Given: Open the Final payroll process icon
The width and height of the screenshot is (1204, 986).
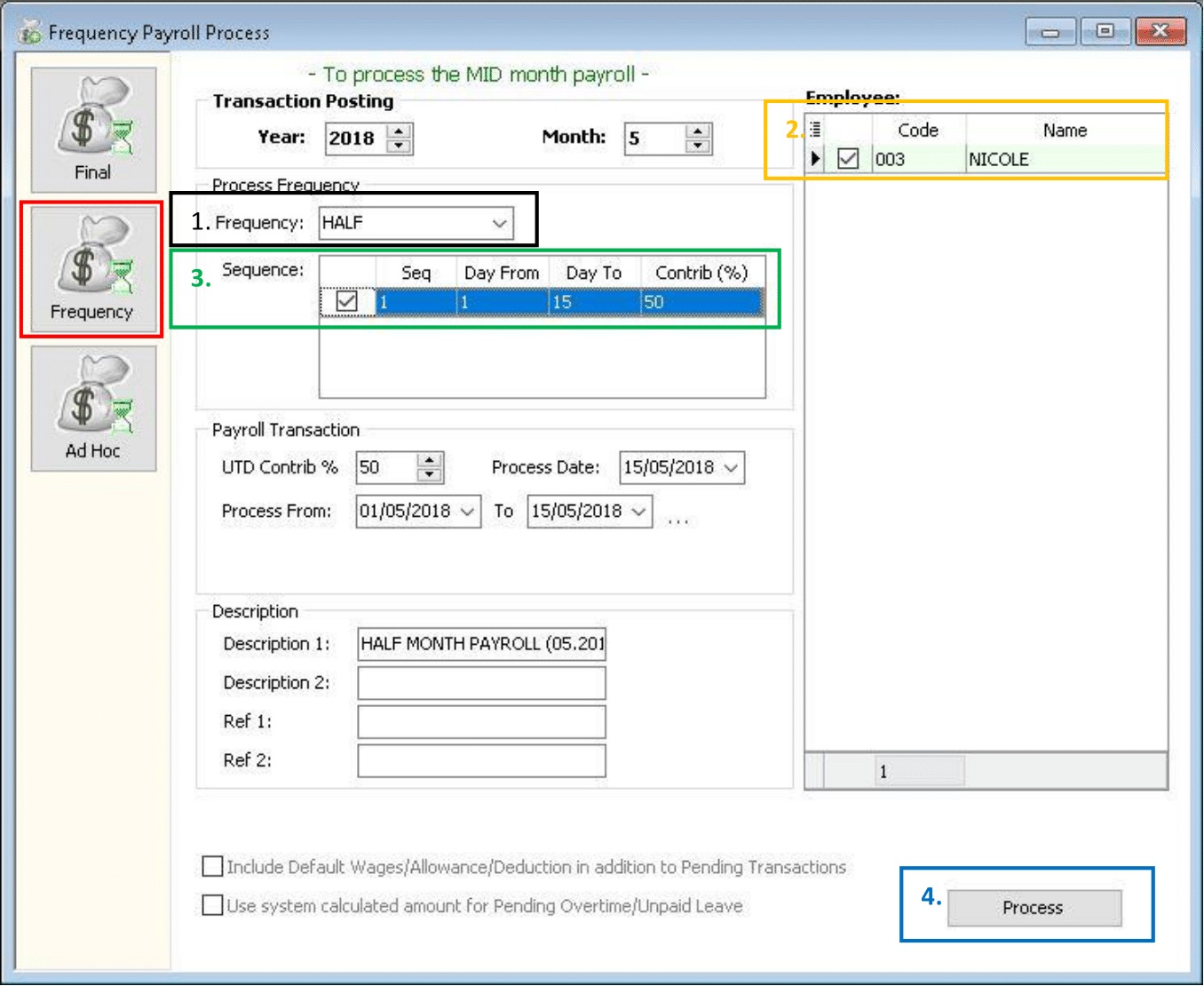Looking at the screenshot, I should [93, 130].
